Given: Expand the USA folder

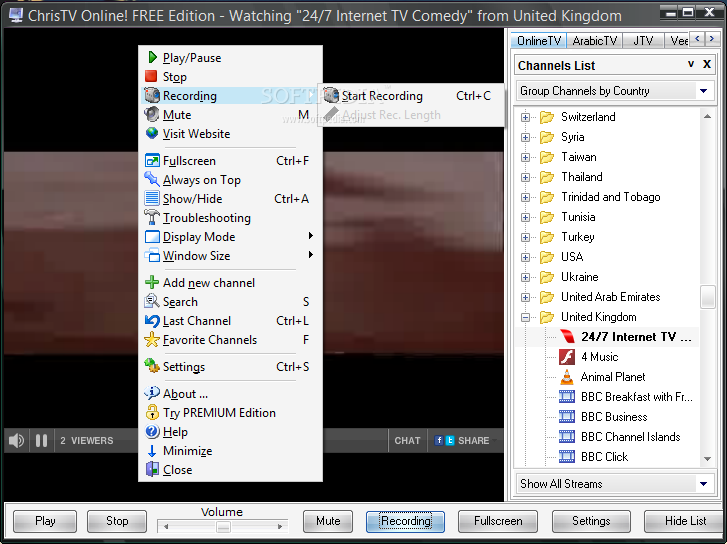Looking at the screenshot, I should tap(525, 257).
